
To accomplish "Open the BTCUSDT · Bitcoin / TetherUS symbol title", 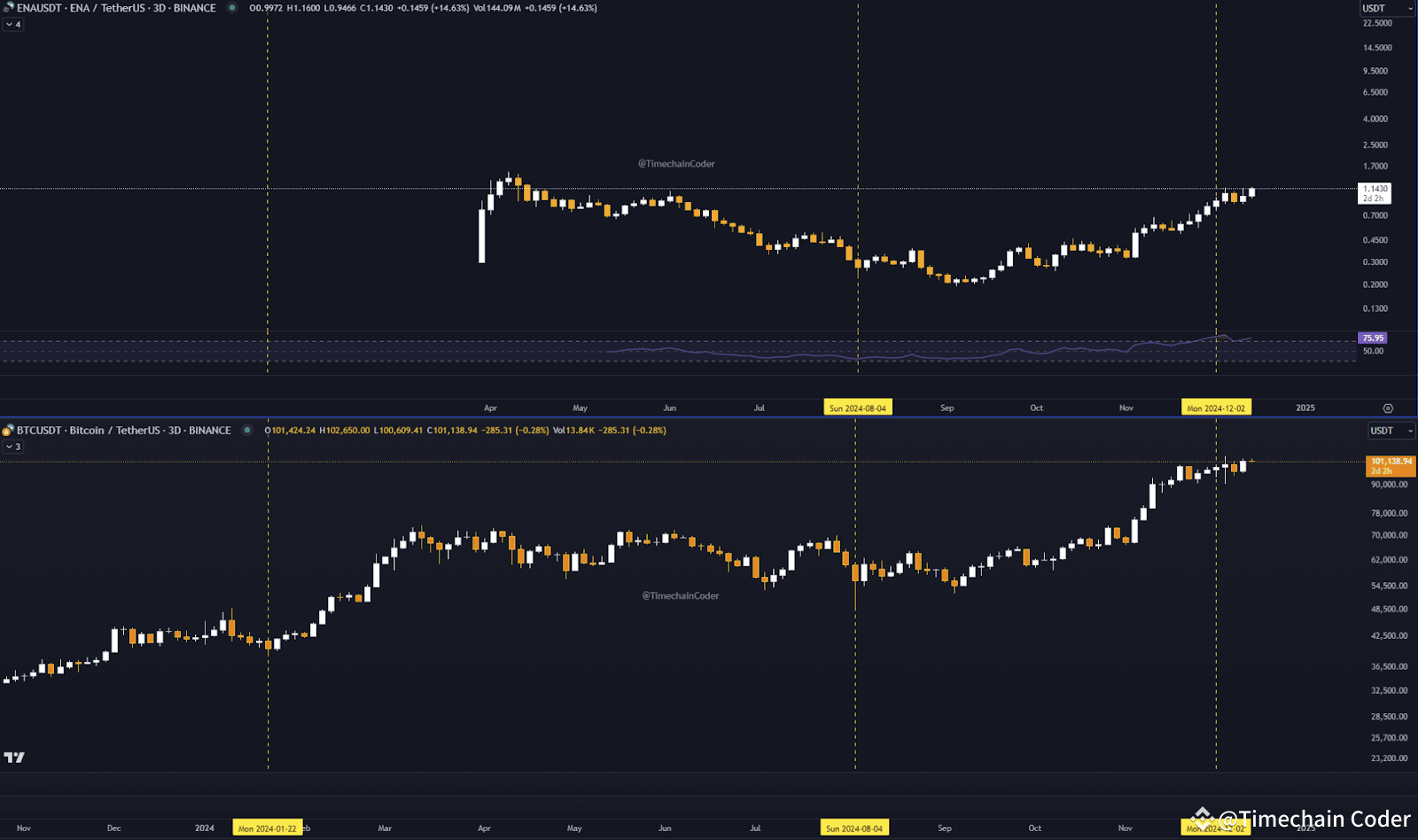I will [x=123, y=431].
